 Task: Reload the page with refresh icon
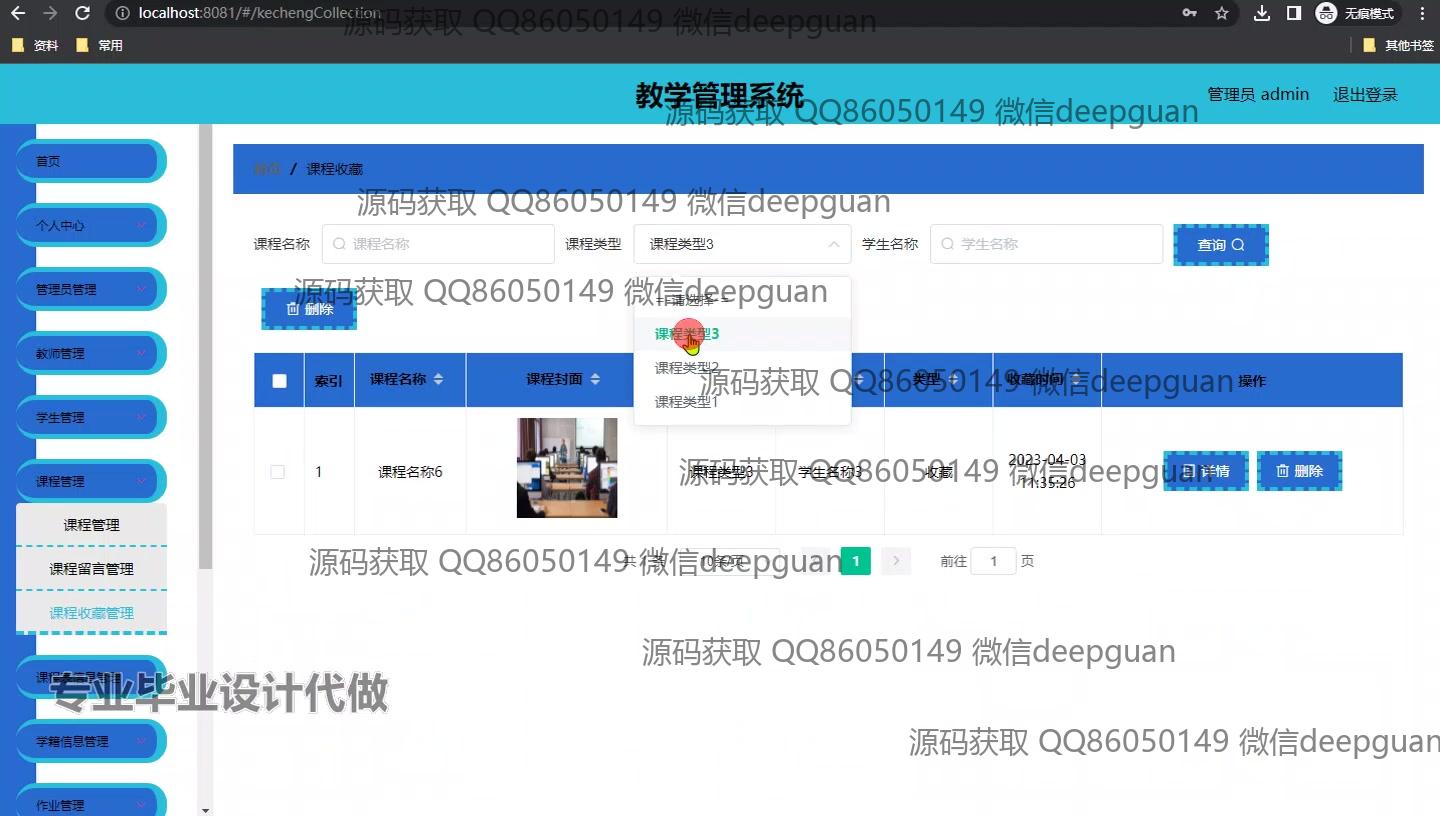(x=83, y=13)
